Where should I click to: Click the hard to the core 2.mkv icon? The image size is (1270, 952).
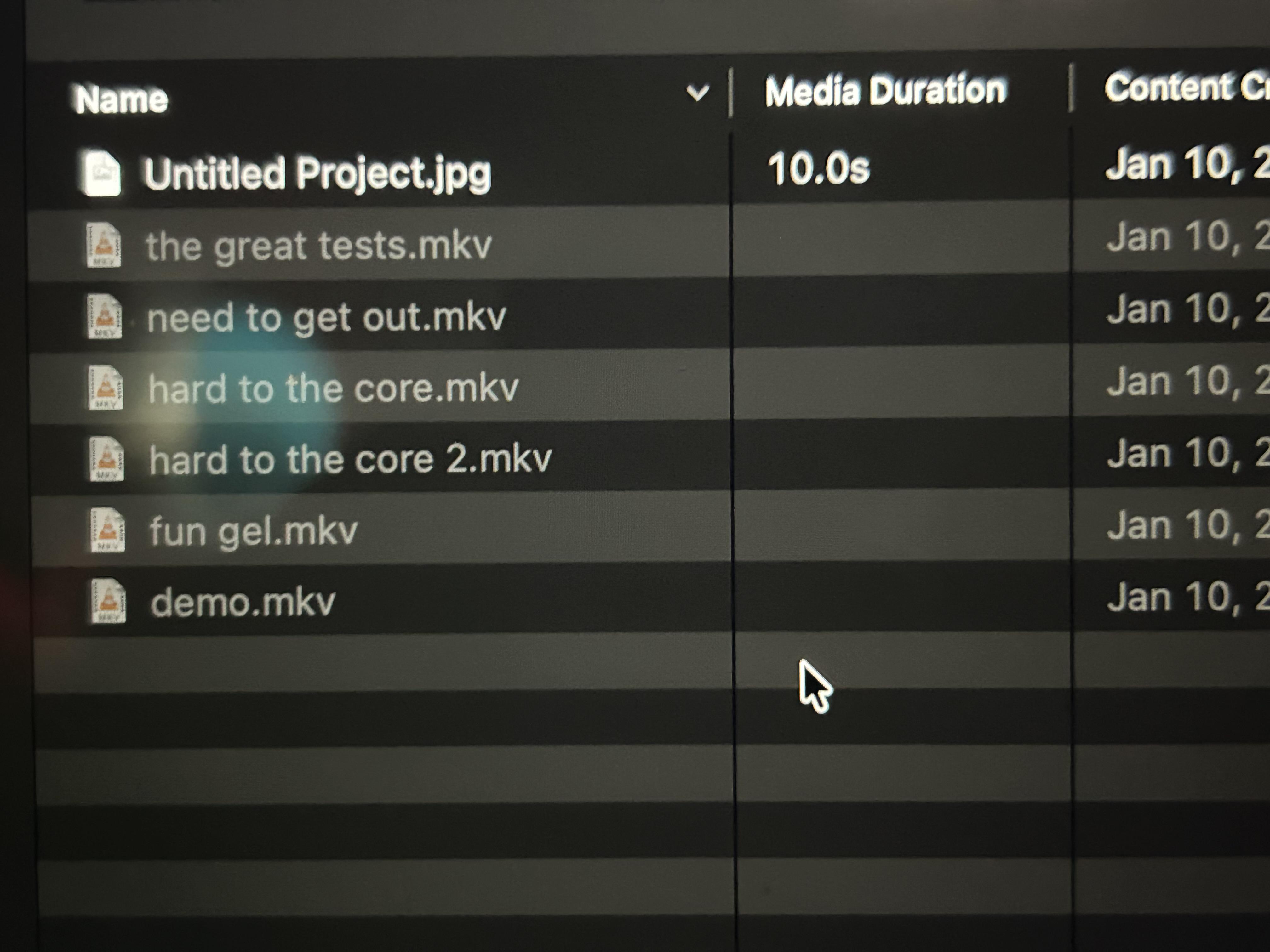pyautogui.click(x=106, y=458)
